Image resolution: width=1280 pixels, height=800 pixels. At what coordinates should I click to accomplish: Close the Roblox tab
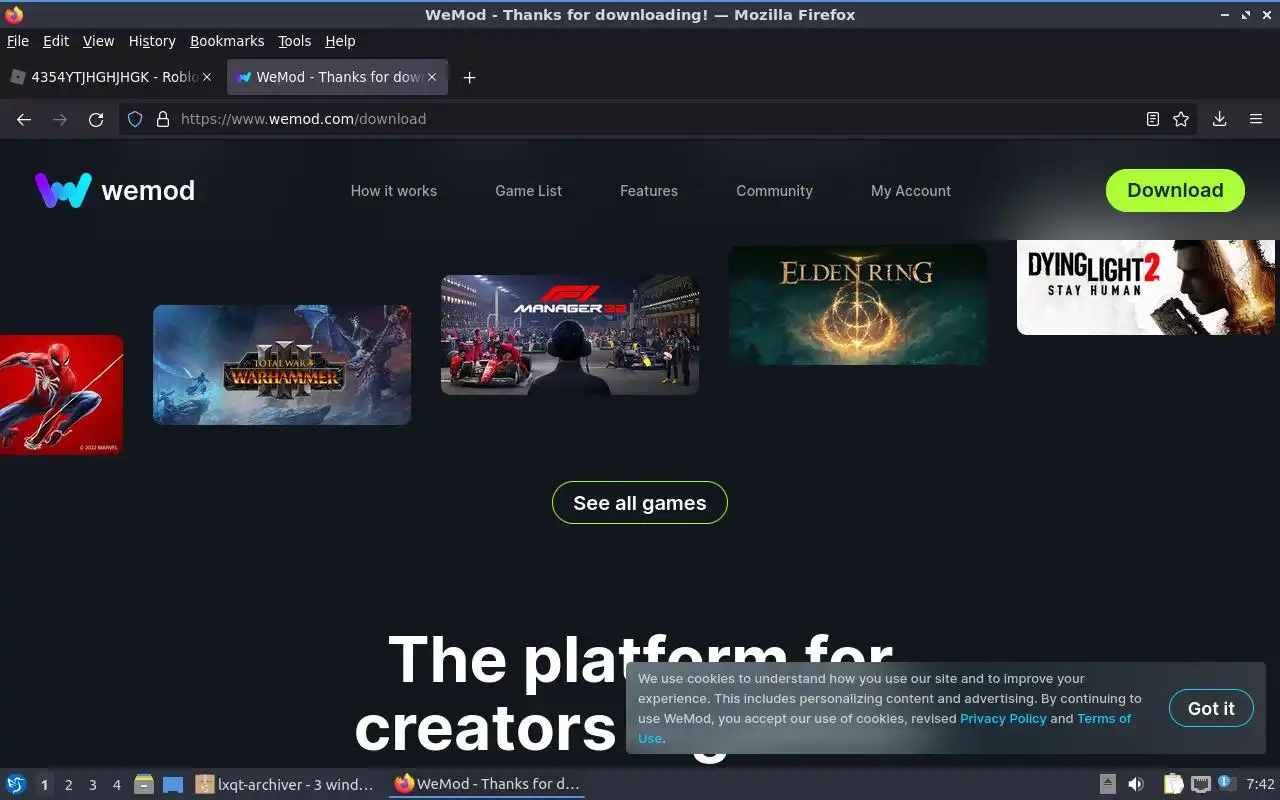tap(207, 77)
